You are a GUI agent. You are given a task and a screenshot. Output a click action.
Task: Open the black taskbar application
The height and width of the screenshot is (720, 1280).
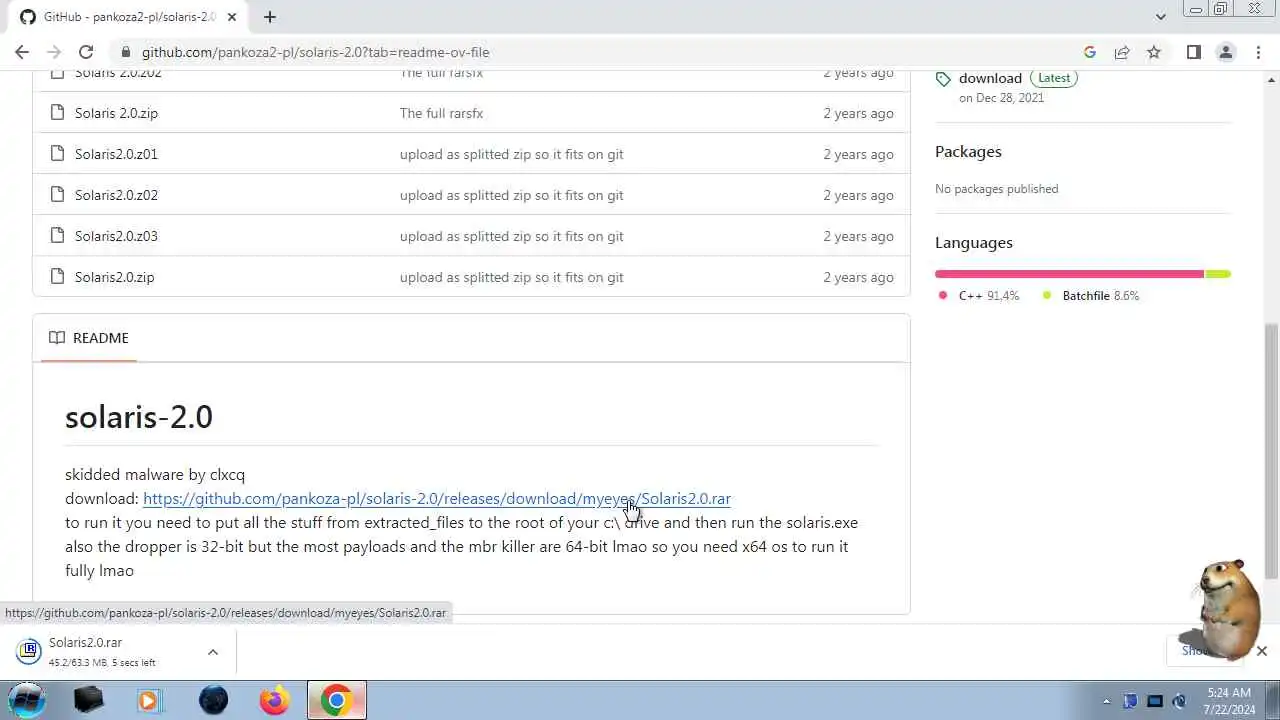tap(89, 700)
